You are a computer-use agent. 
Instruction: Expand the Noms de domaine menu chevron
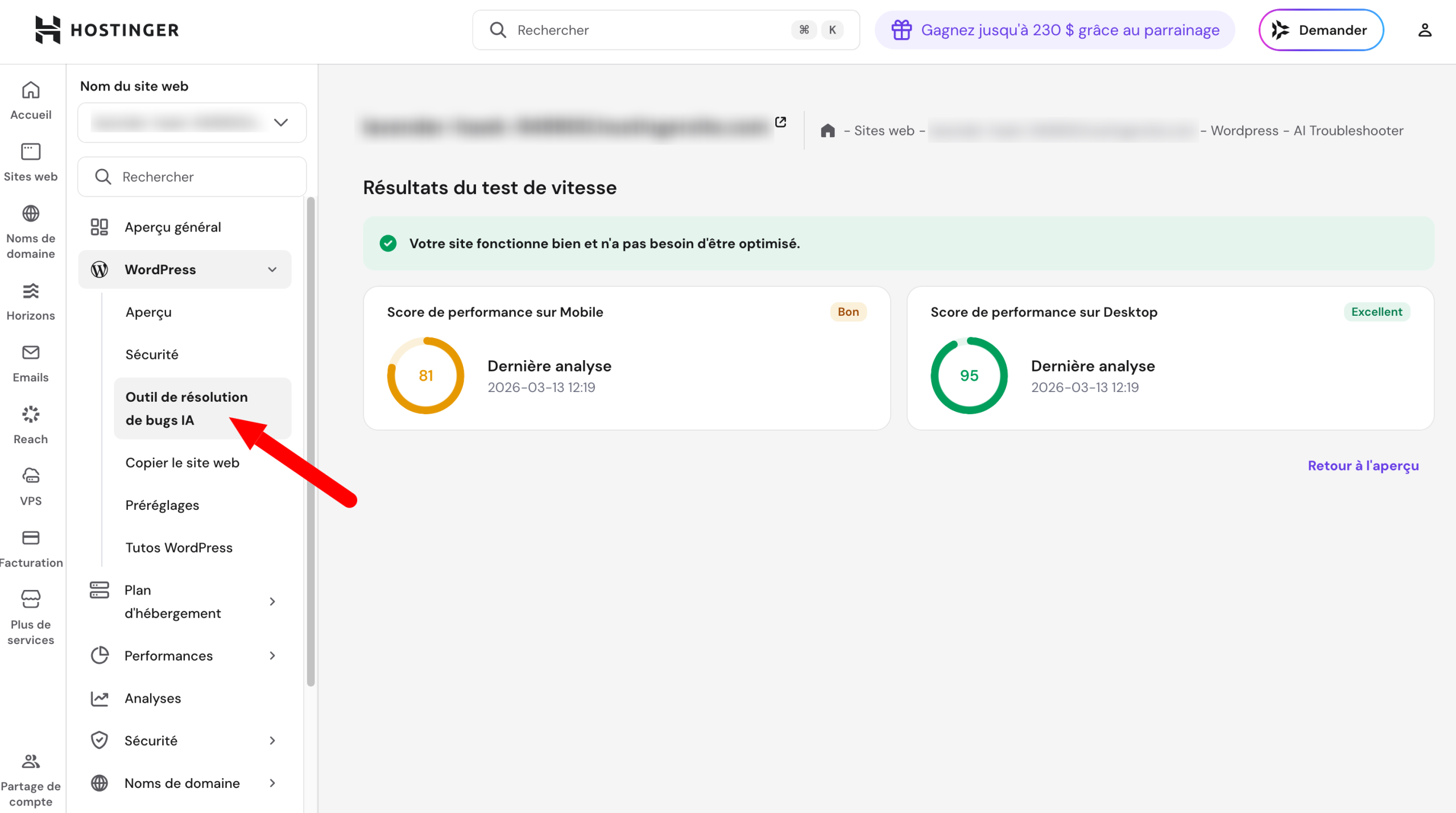pos(272,783)
